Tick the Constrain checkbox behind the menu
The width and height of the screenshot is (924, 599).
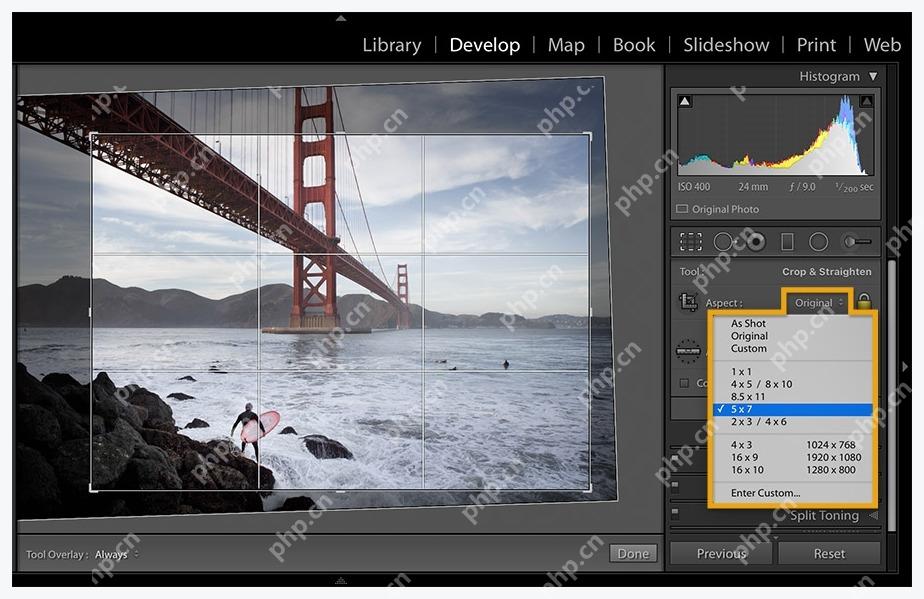click(684, 383)
